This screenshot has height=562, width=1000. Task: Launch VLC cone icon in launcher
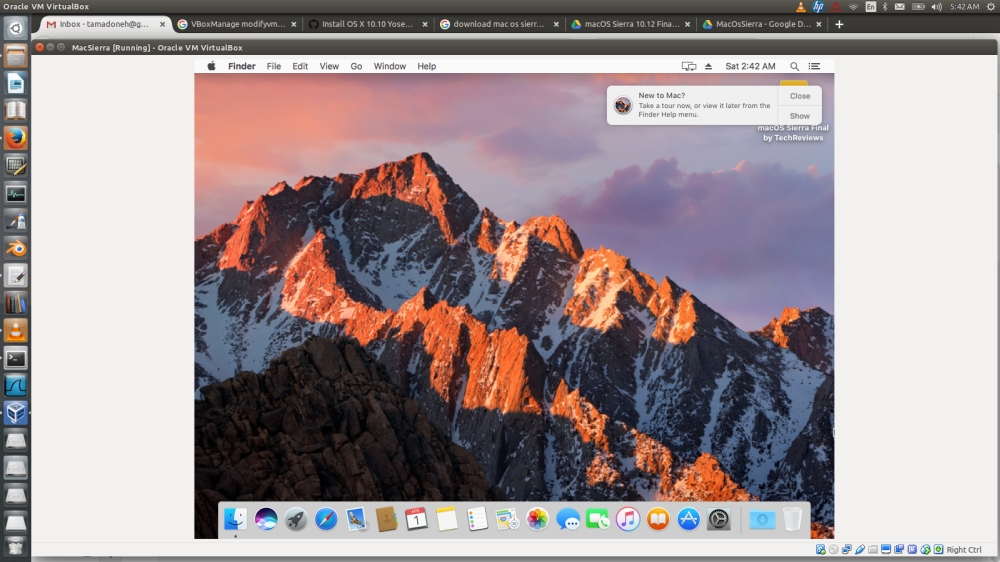tap(15, 330)
